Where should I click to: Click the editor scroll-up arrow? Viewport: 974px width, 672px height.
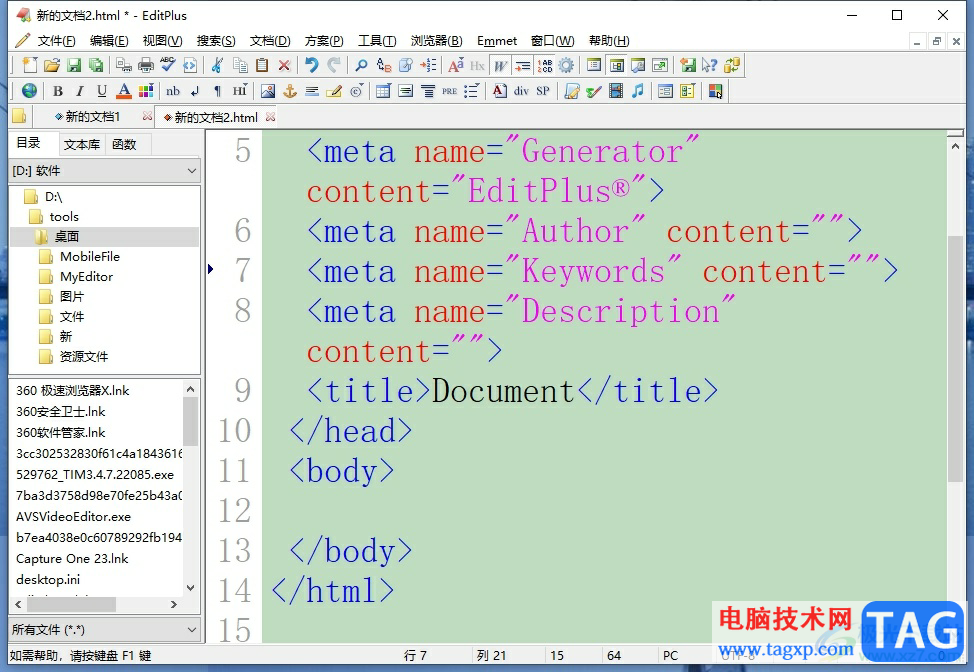[x=955, y=146]
